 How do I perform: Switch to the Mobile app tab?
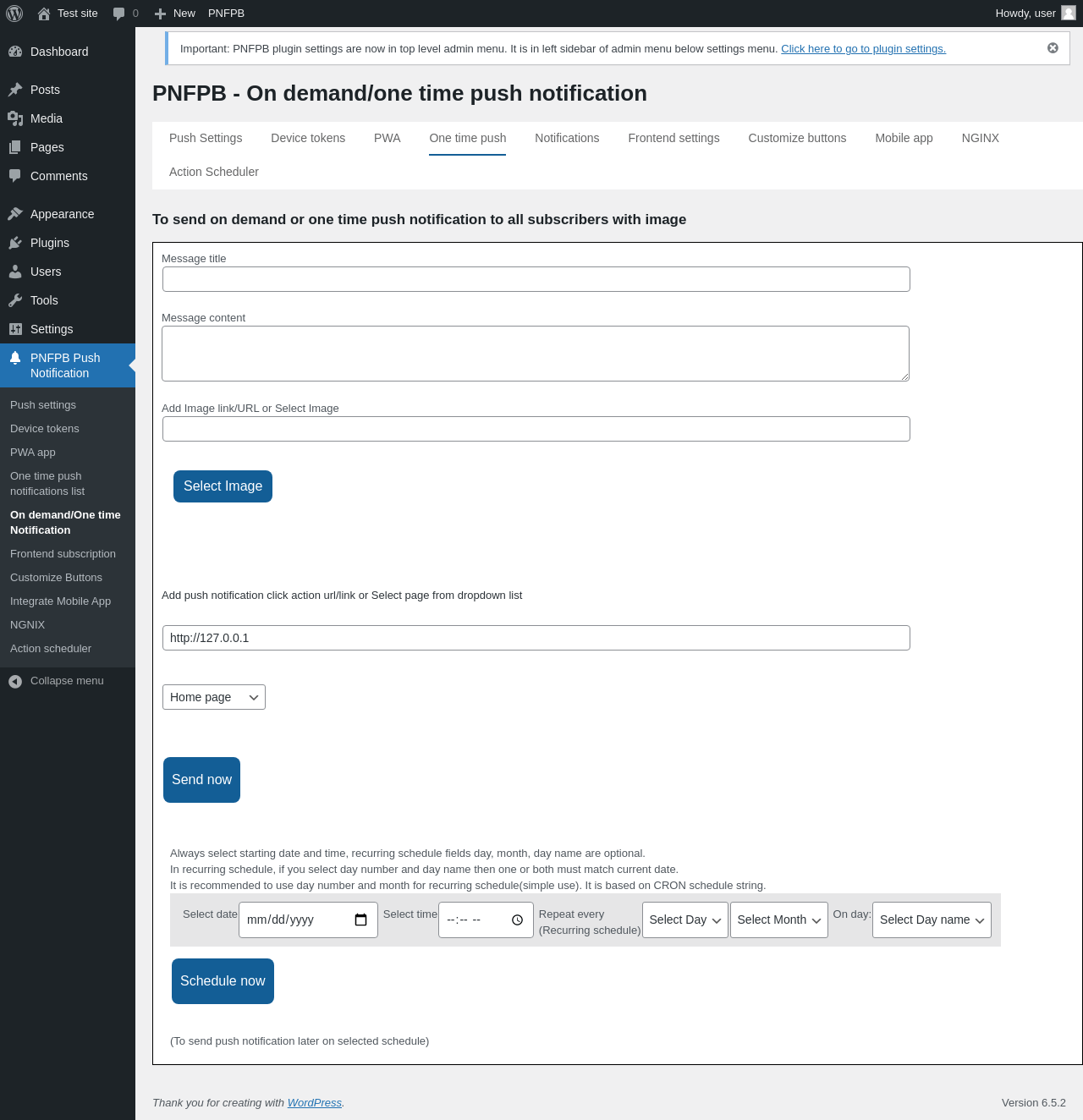(x=904, y=138)
